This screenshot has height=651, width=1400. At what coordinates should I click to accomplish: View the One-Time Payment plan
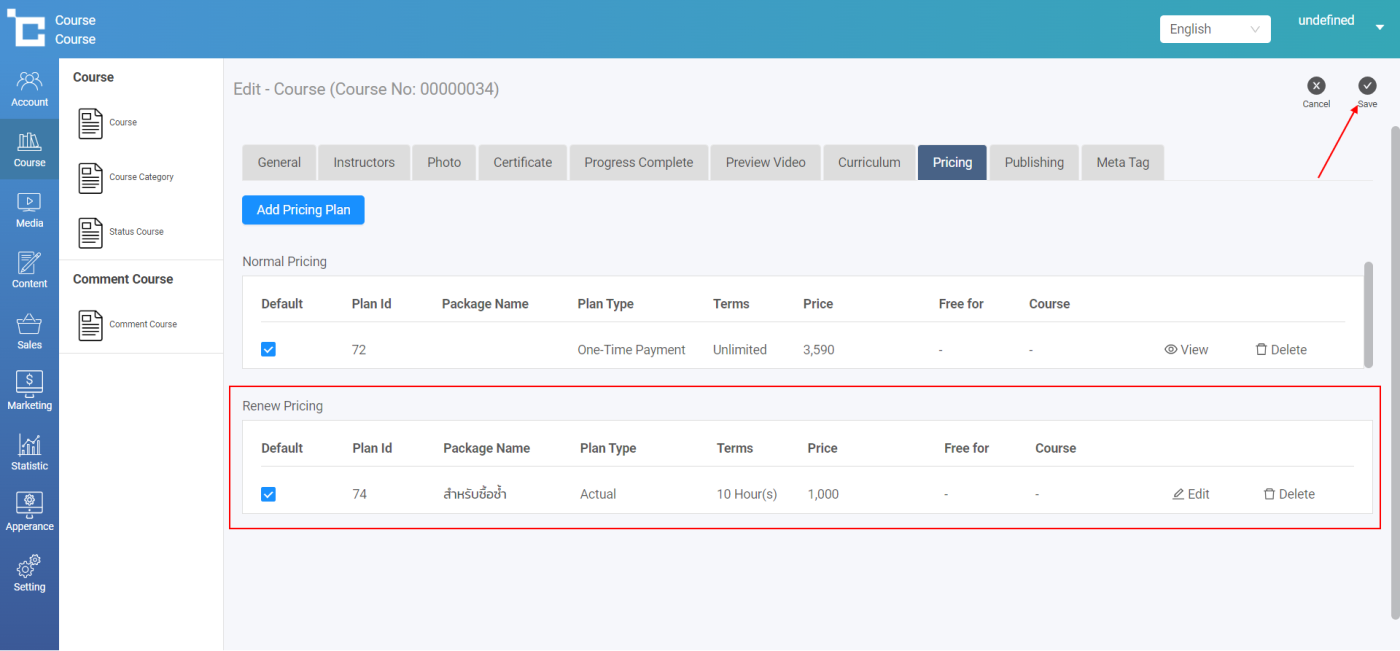click(x=1186, y=350)
